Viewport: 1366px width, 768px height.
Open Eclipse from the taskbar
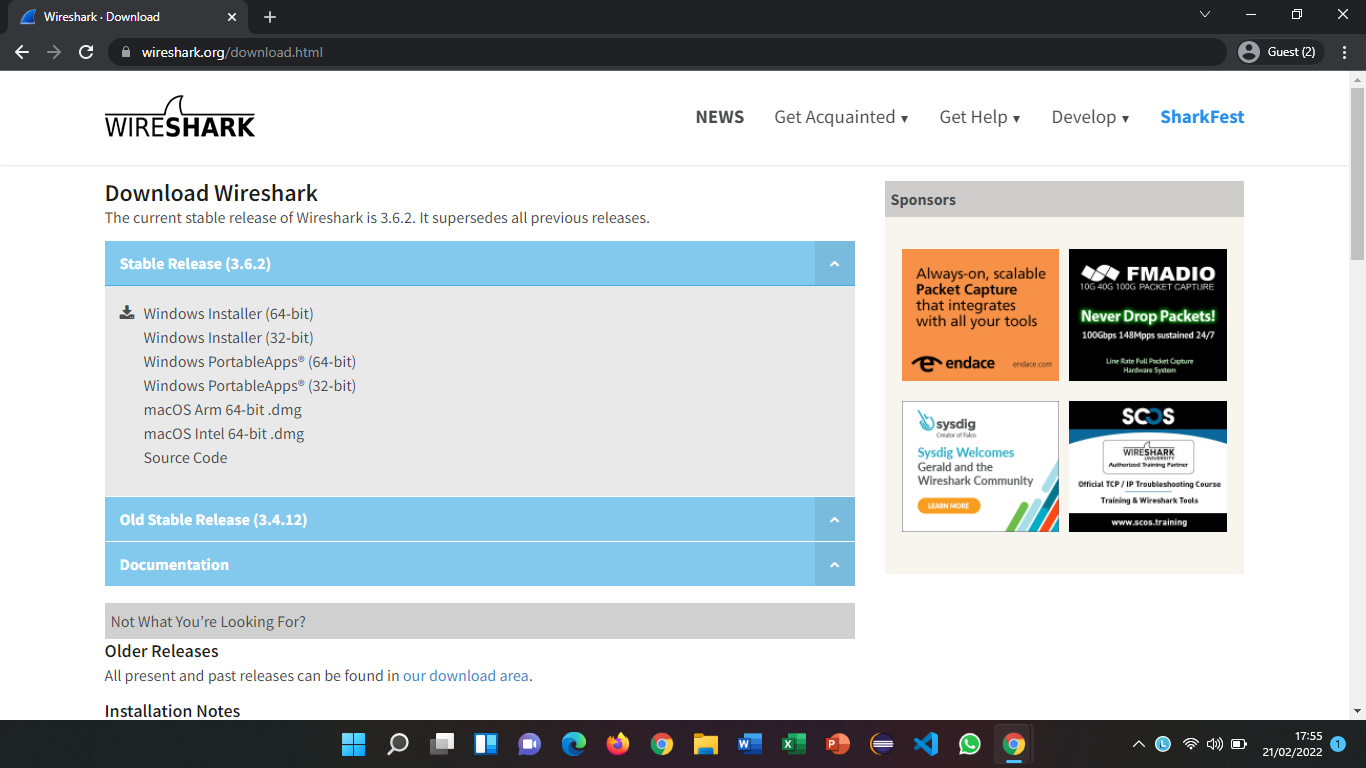(x=881, y=744)
